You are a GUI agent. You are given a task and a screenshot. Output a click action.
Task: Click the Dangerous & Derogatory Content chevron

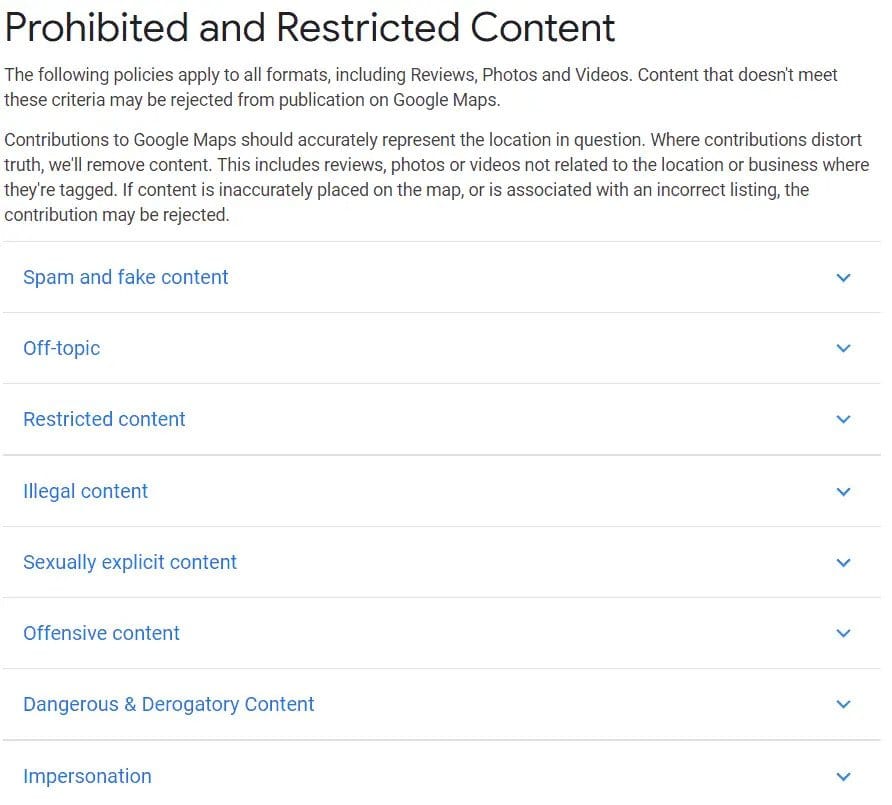[x=843, y=705]
